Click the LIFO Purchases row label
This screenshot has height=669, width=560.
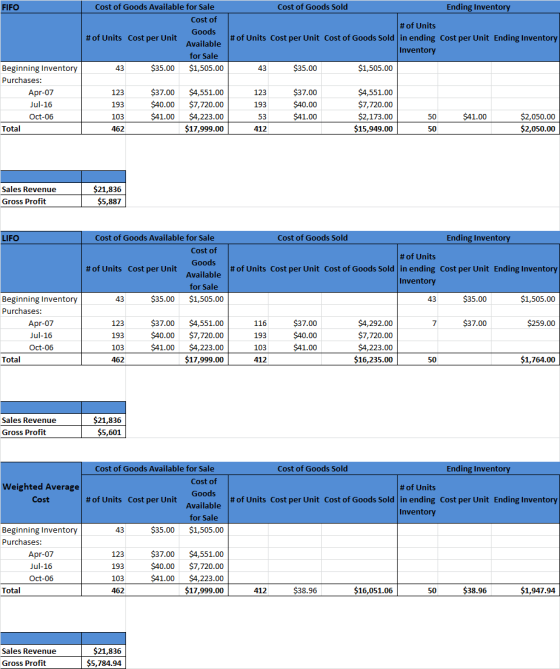[x=22, y=311]
